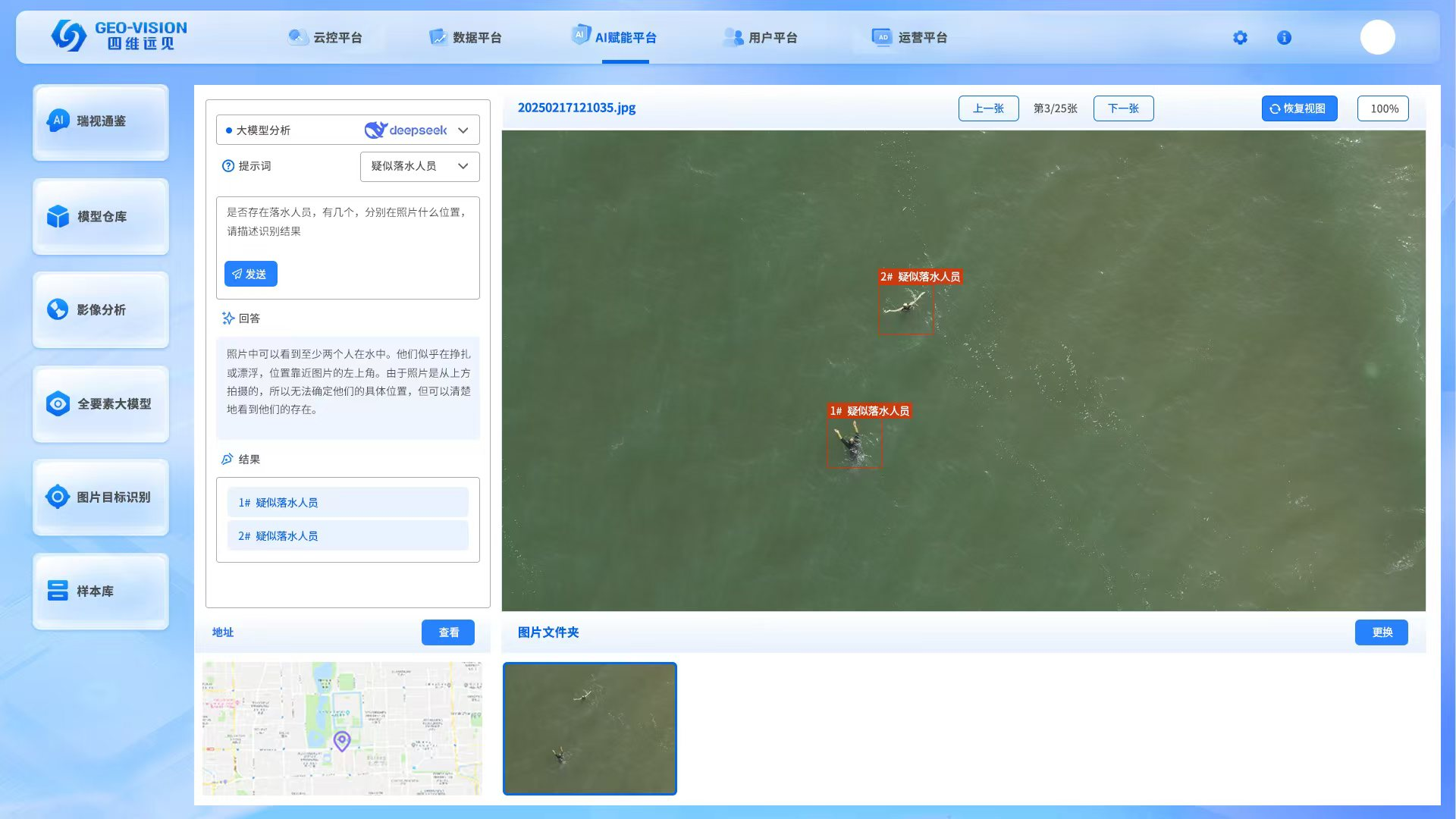Viewport: 1456px width, 819px height.
Task: Go to next image with 下一张
Action: 1123,108
